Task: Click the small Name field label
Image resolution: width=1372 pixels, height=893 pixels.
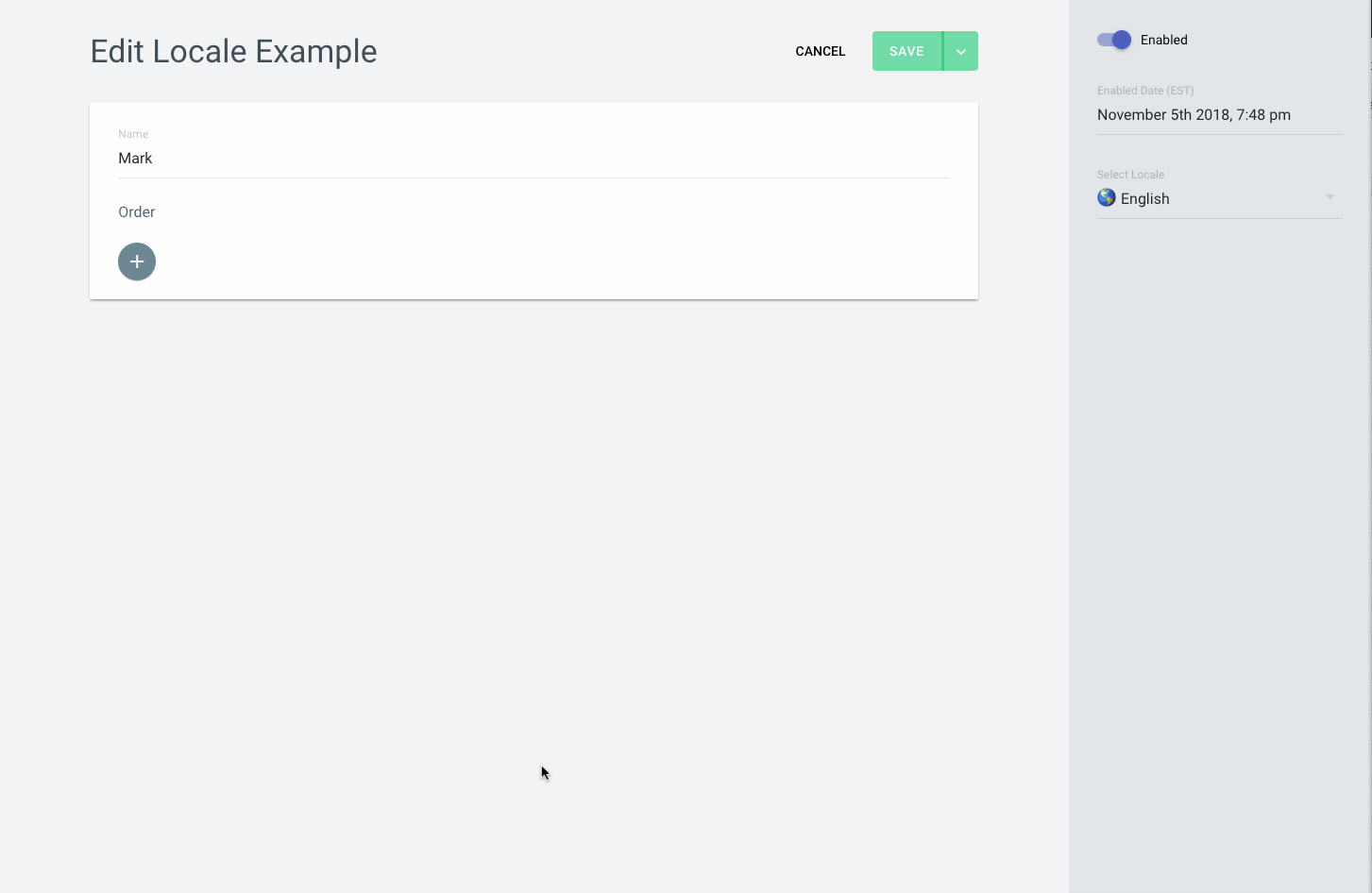Action: [x=133, y=134]
